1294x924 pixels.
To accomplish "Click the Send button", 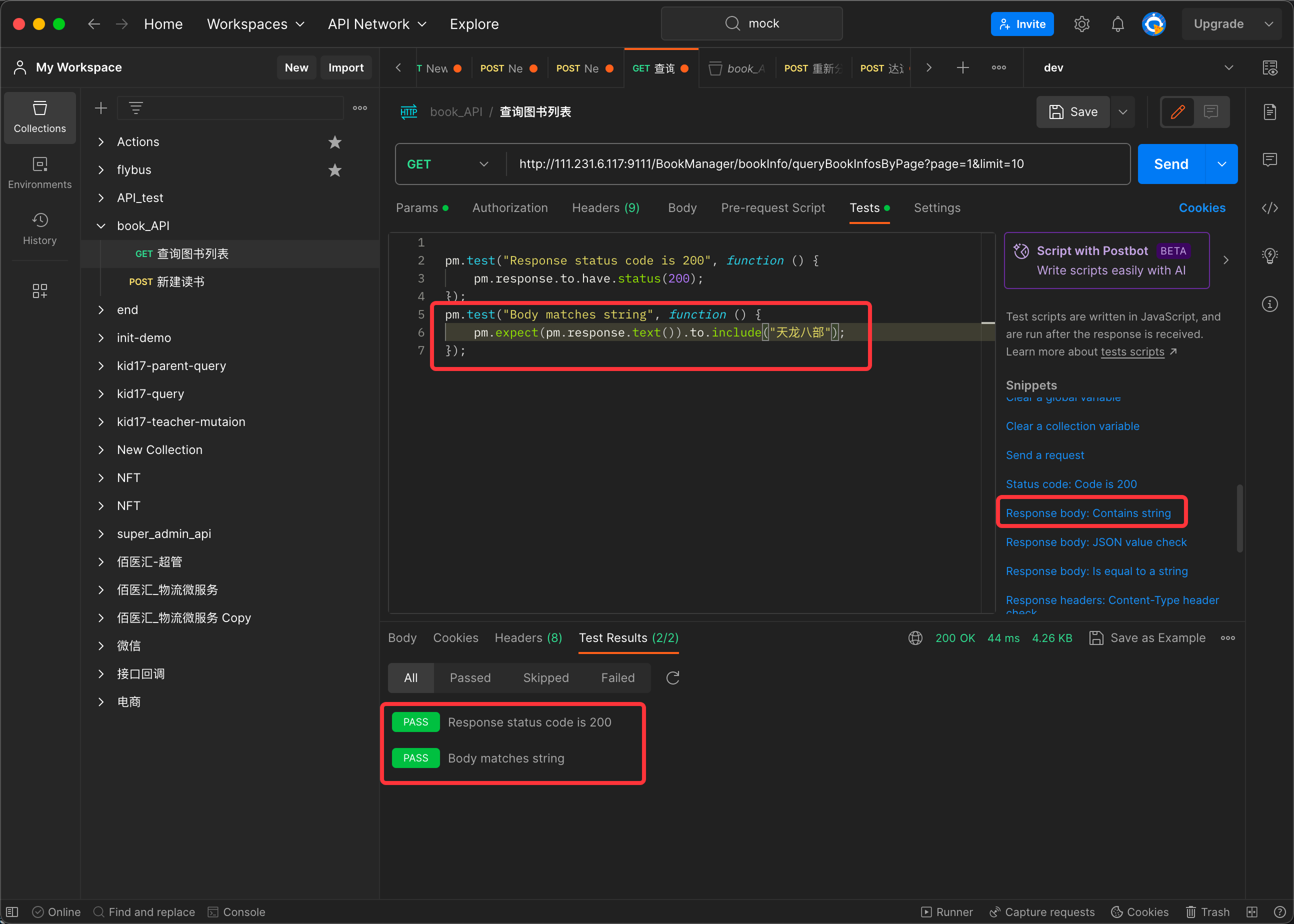I will coord(1170,164).
